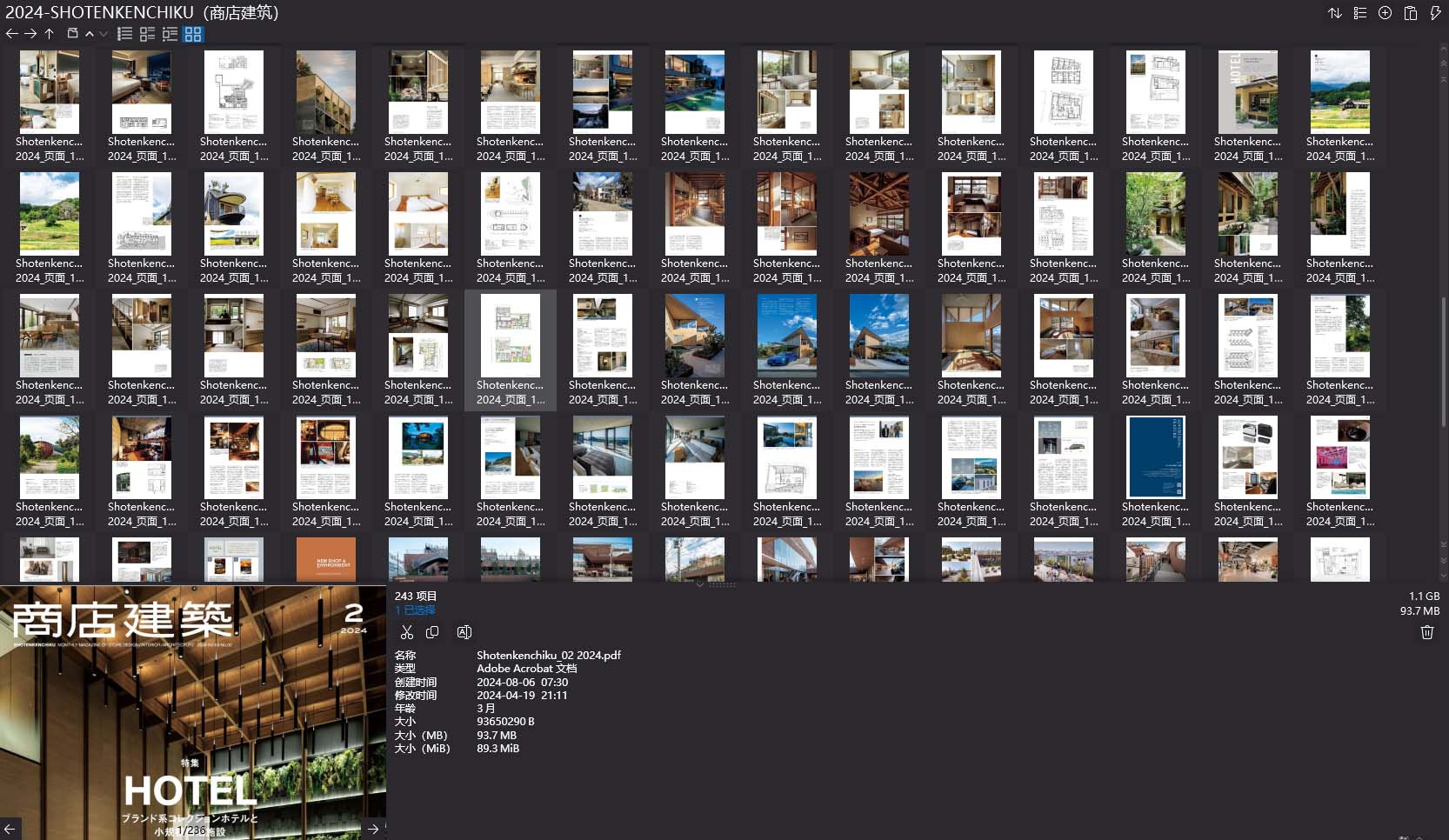Image resolution: width=1449 pixels, height=840 pixels.
Task: Click the next page arrow in the preview pane
Action: pos(373,829)
